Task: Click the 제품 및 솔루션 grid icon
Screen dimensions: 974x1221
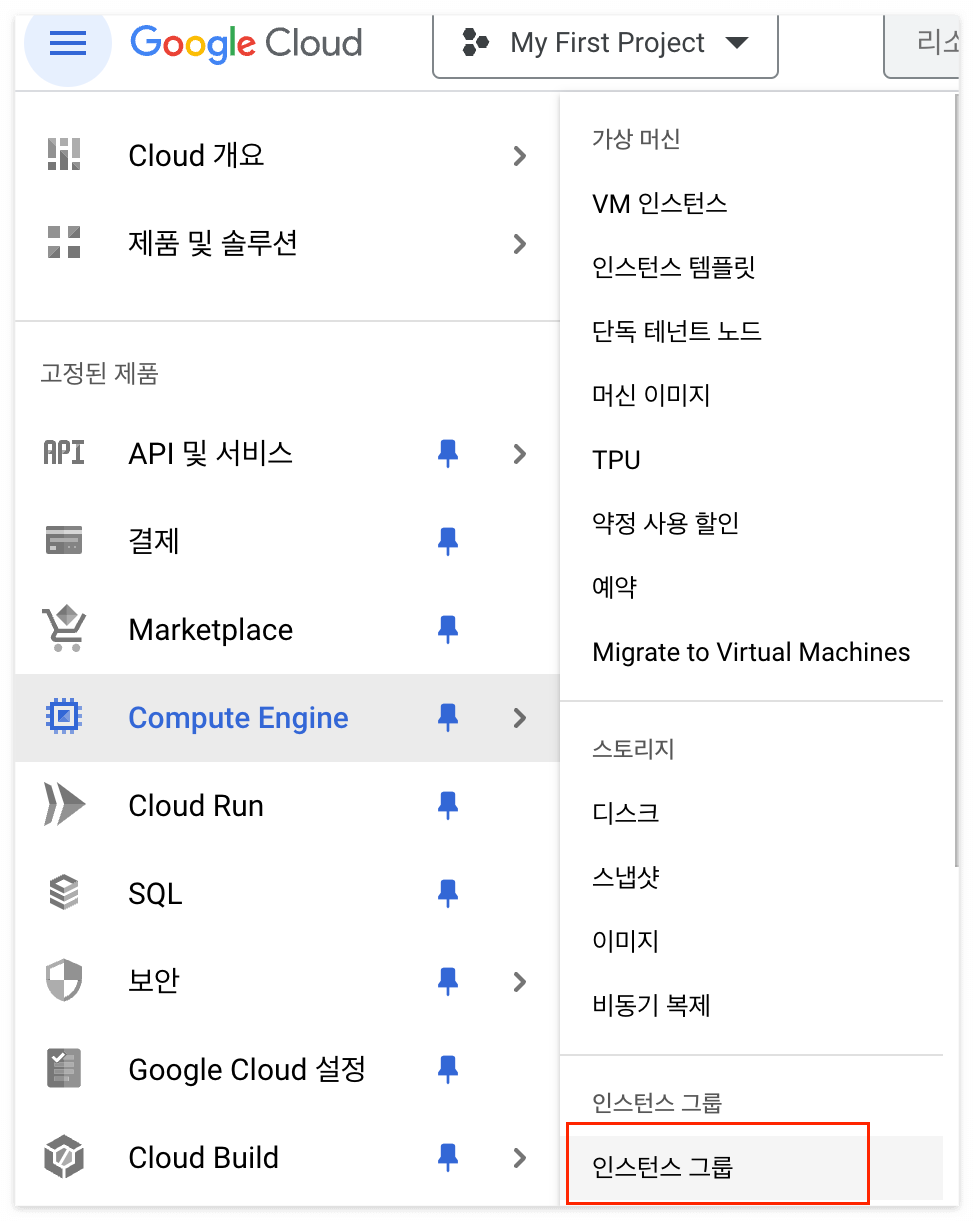Action: pyautogui.click(x=64, y=243)
